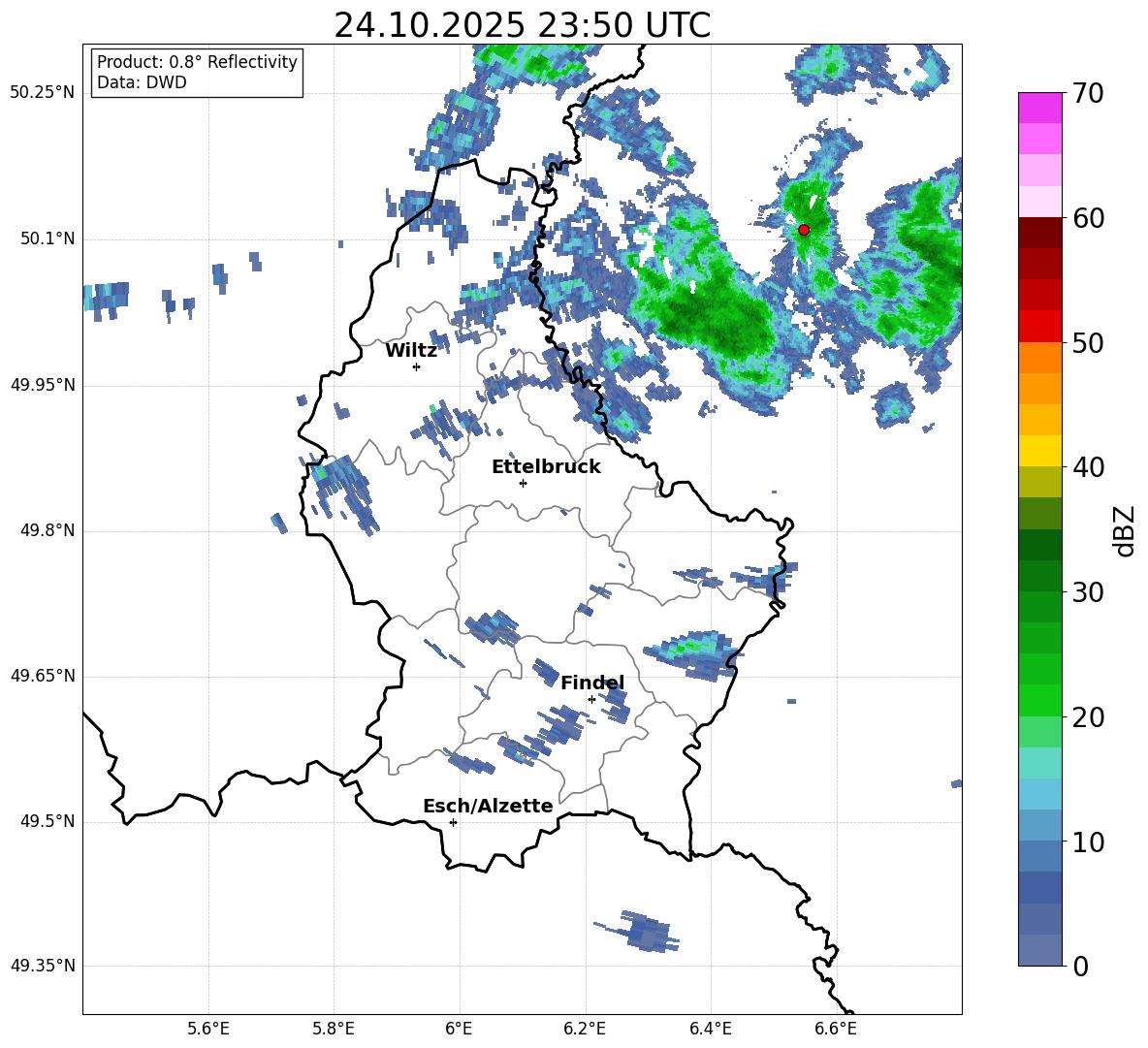Click the timestamp title 24.10.2025 23:50 UTC

pos(522,25)
